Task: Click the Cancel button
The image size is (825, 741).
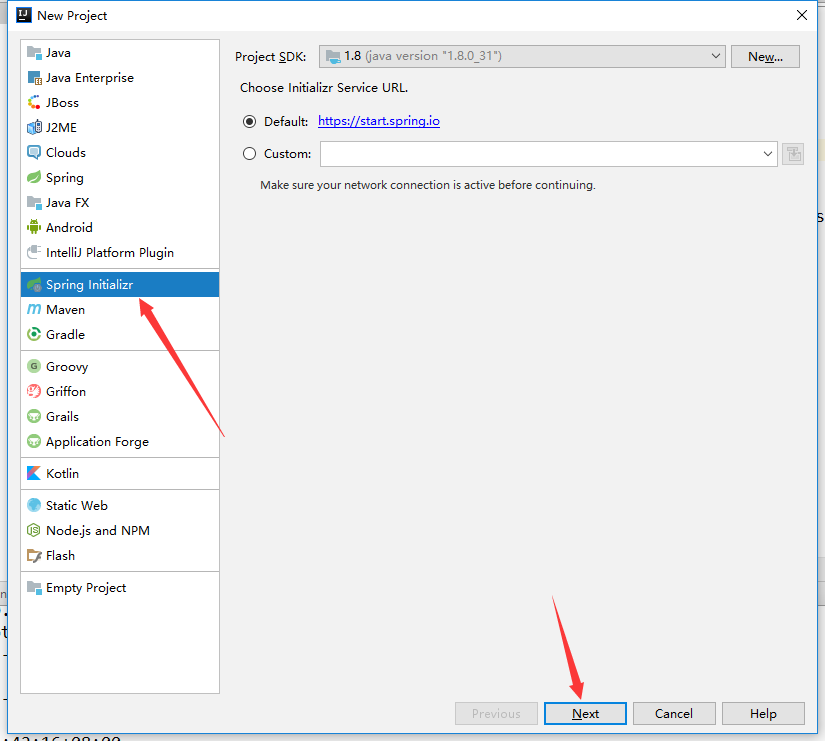Action: click(674, 714)
